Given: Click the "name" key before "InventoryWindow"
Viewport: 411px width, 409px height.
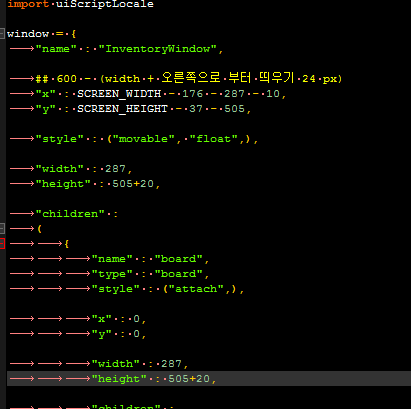Looking at the screenshot, I should [56, 49].
